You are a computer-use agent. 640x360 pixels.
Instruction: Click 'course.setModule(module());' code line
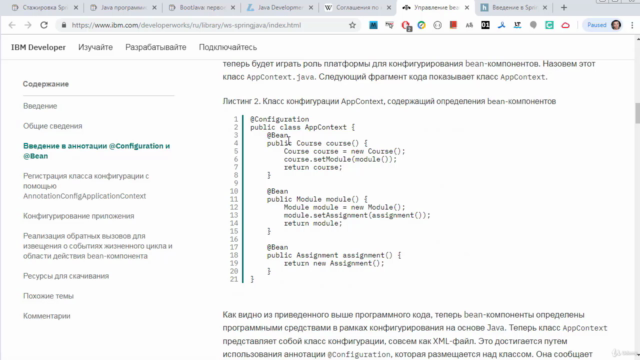coord(340,159)
